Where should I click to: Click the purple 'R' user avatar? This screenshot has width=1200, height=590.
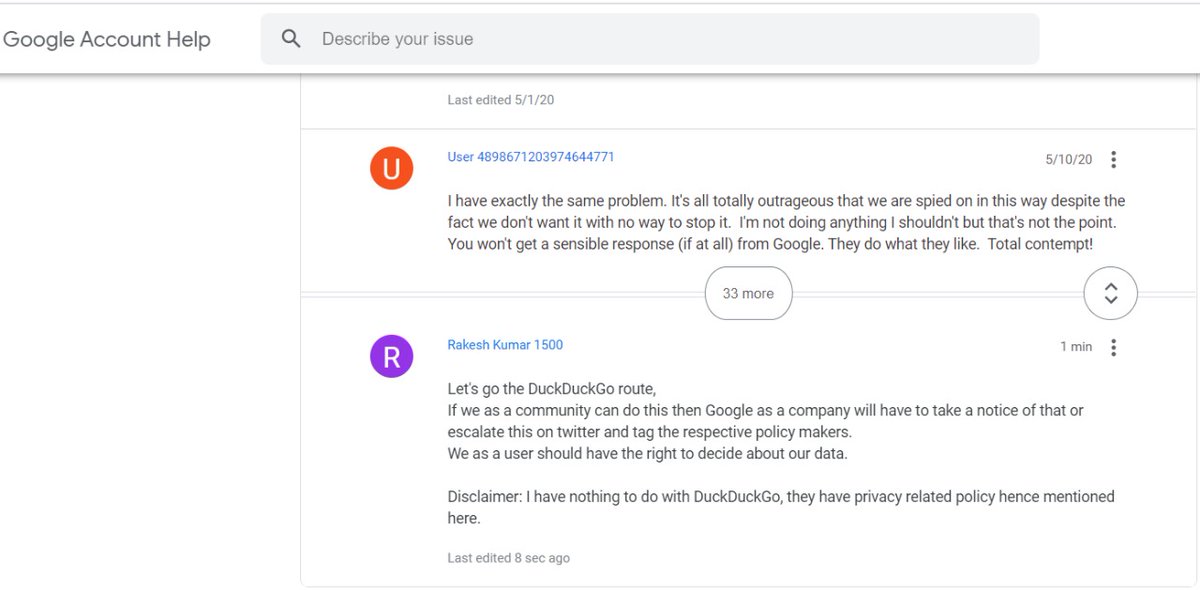tap(392, 356)
